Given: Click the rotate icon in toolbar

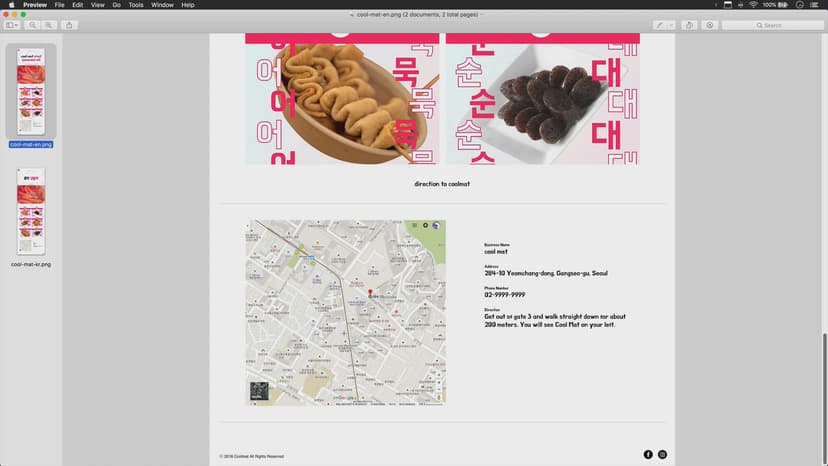Looking at the screenshot, I should [x=690, y=25].
